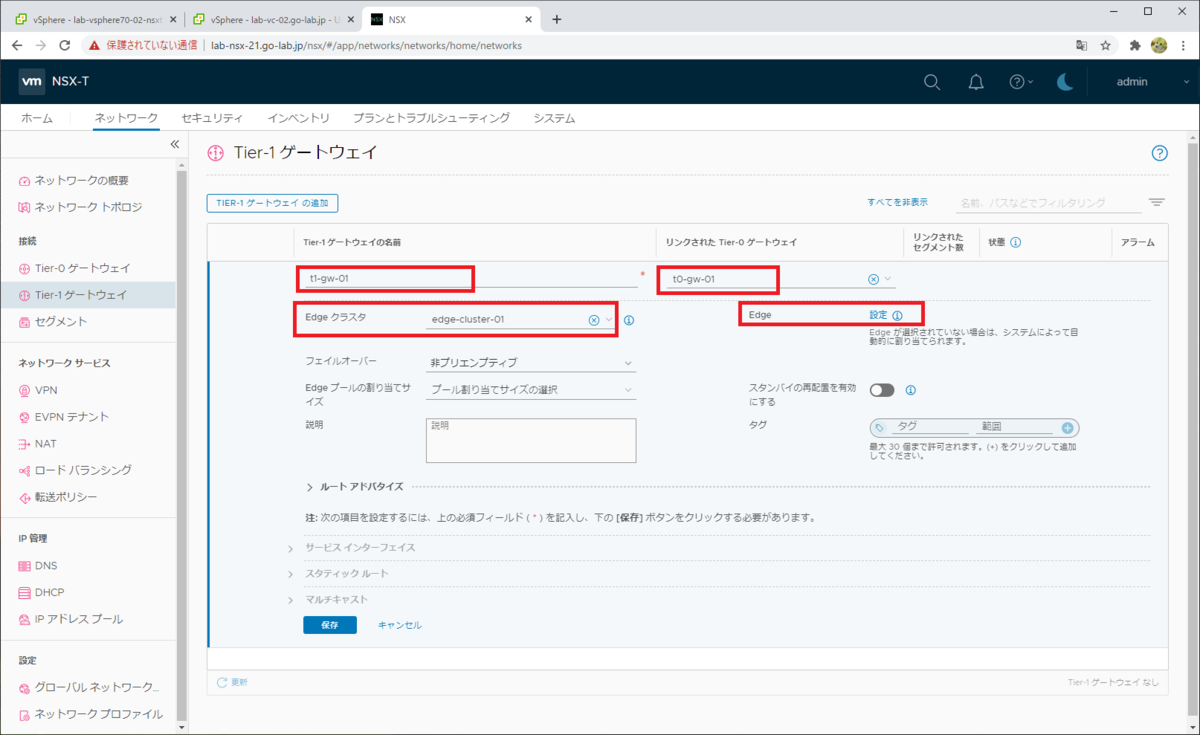Open IP アドレス プール in sidebar
Viewport: 1200px width, 735px height.
click(x=79, y=619)
